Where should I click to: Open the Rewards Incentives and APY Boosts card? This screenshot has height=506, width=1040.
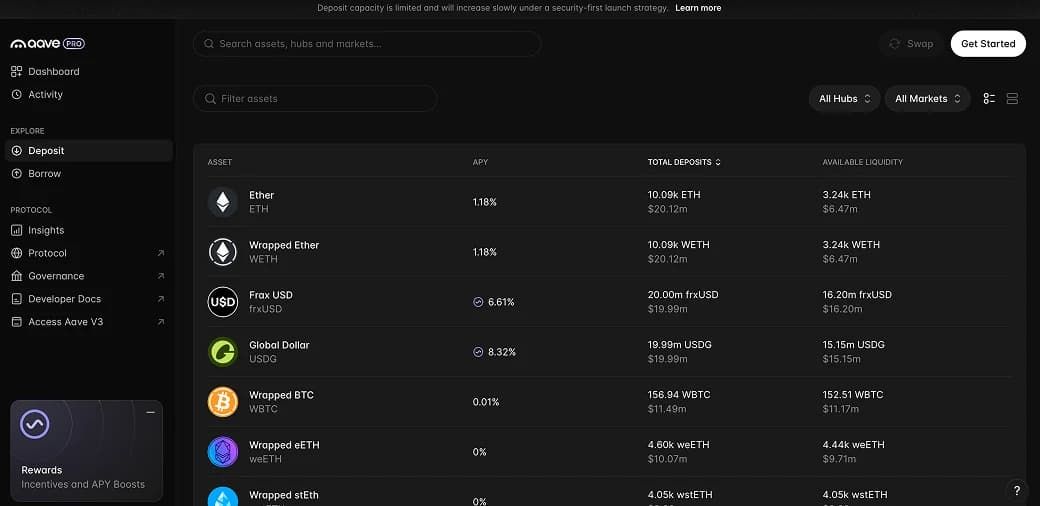point(86,451)
